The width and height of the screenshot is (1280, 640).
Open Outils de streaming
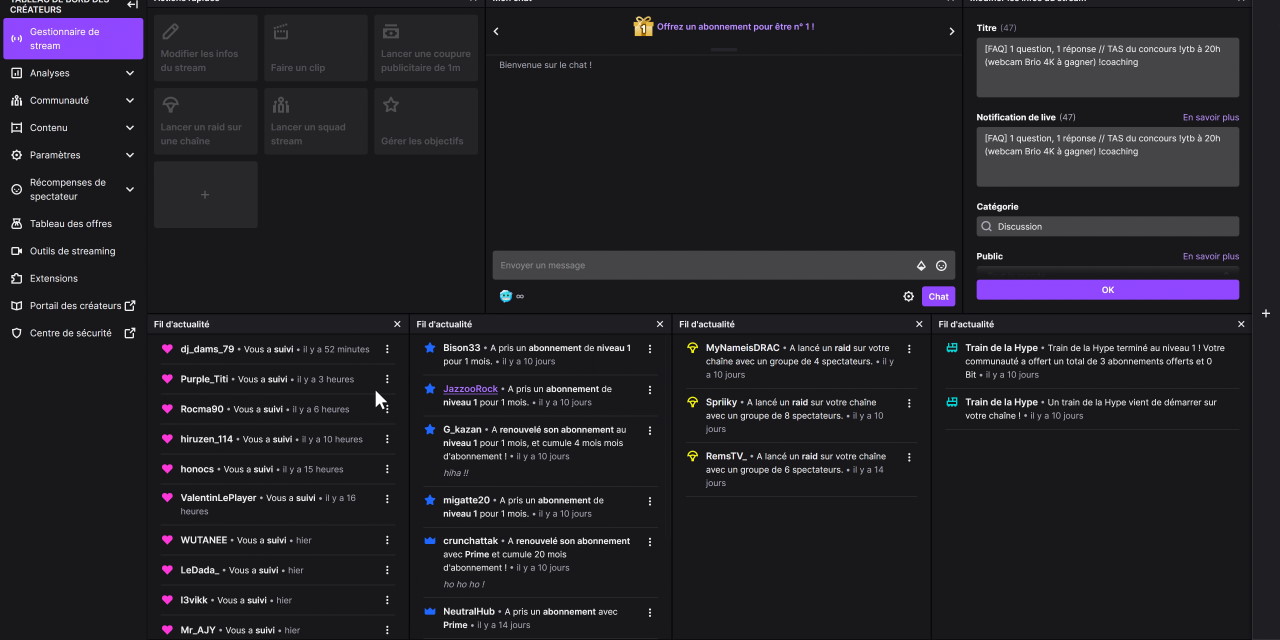72,251
